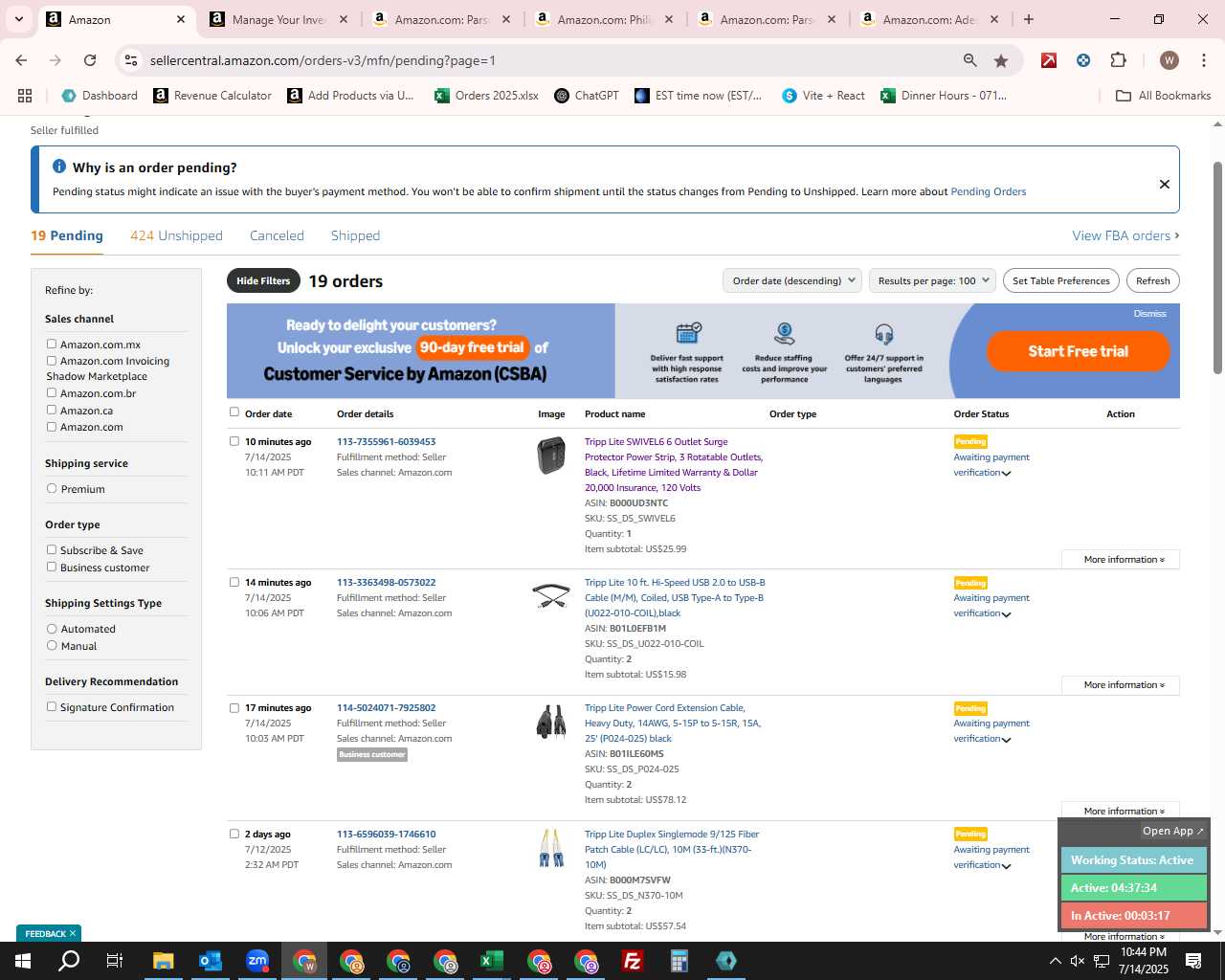Open Excel from the taskbar
The image size is (1225, 980).
(491, 961)
